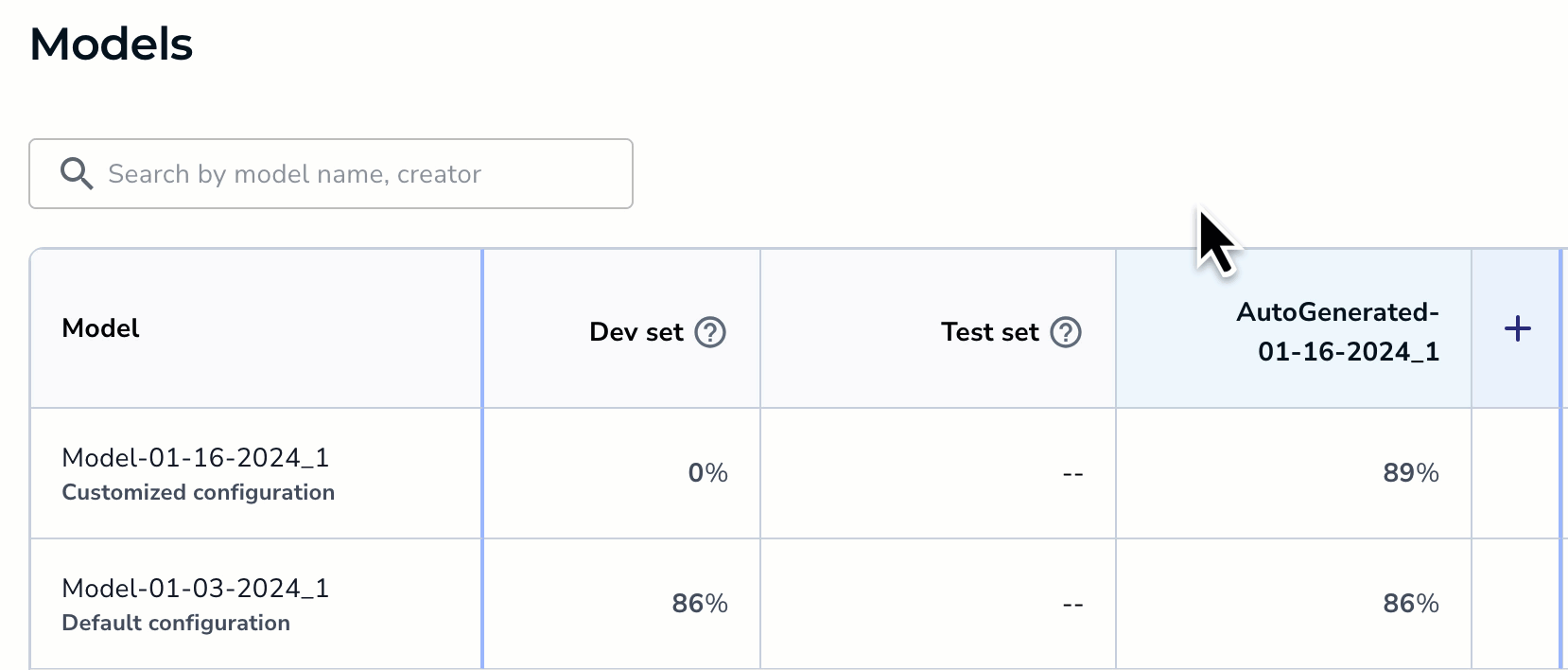
Task: Click the Dev set help icon
Action: click(710, 332)
